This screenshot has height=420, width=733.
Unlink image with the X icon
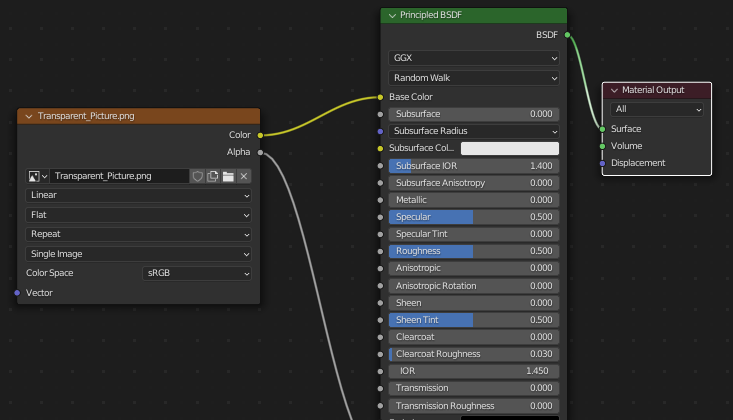coord(244,176)
